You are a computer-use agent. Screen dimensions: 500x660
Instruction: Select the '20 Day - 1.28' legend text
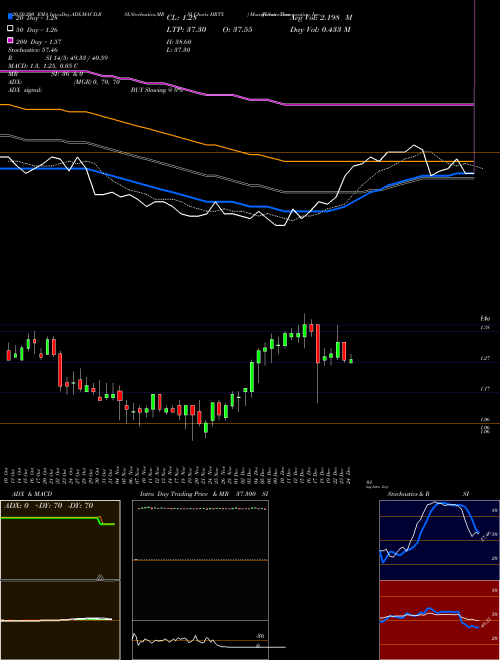(x=37, y=18)
